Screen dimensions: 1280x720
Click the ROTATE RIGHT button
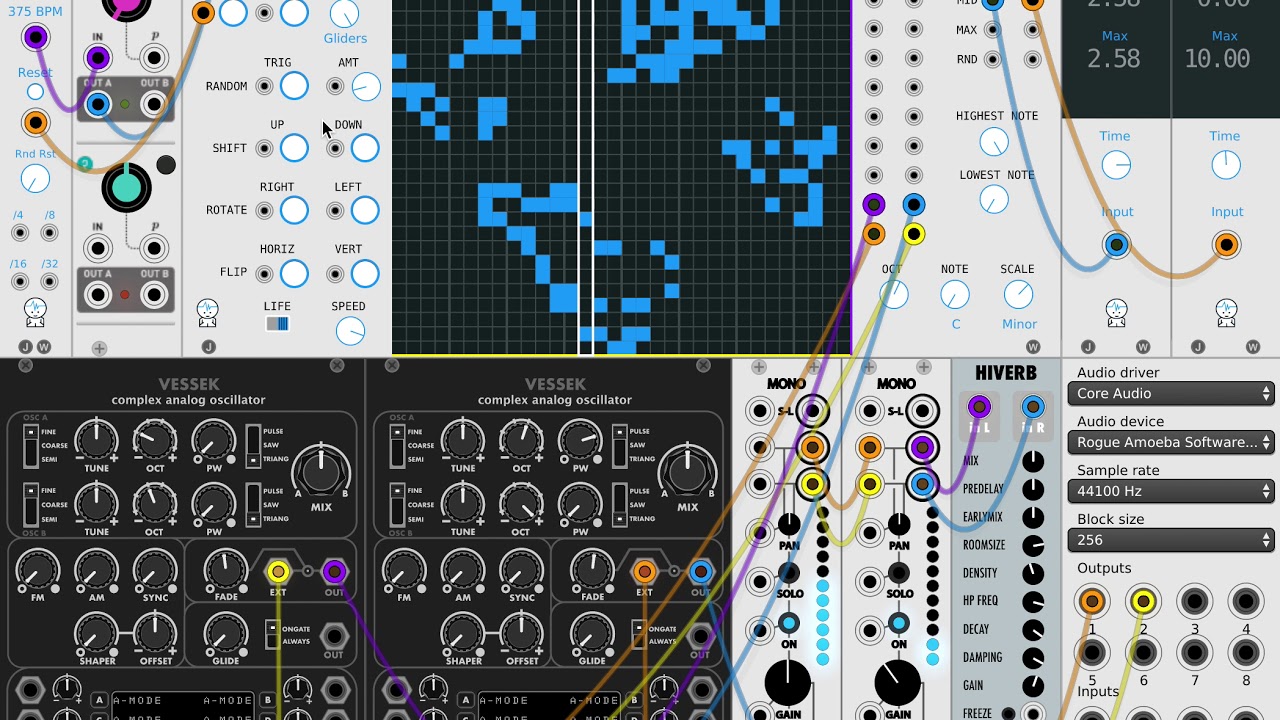pos(294,210)
